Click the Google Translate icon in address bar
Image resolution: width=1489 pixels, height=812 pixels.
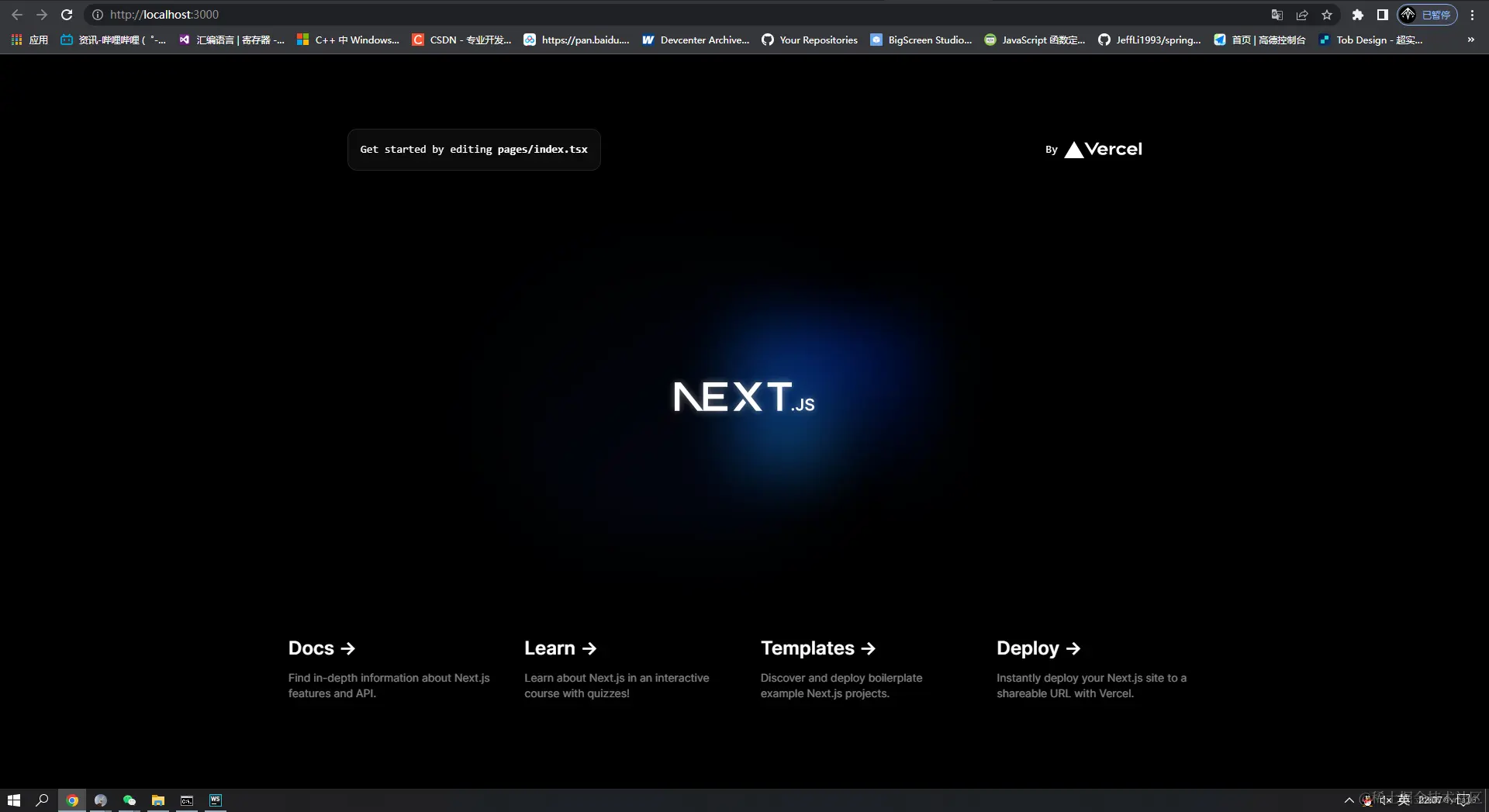coord(1276,15)
